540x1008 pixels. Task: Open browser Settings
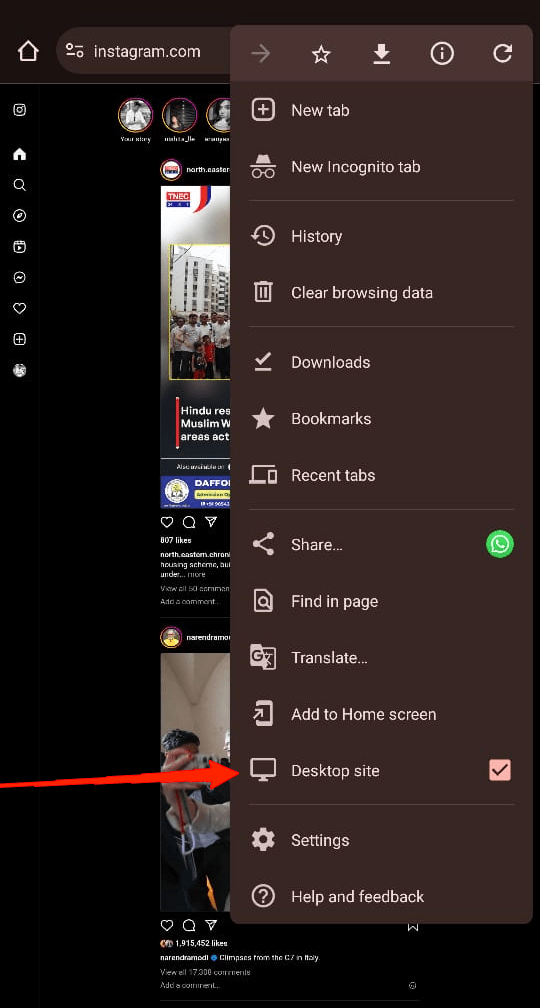(381, 840)
